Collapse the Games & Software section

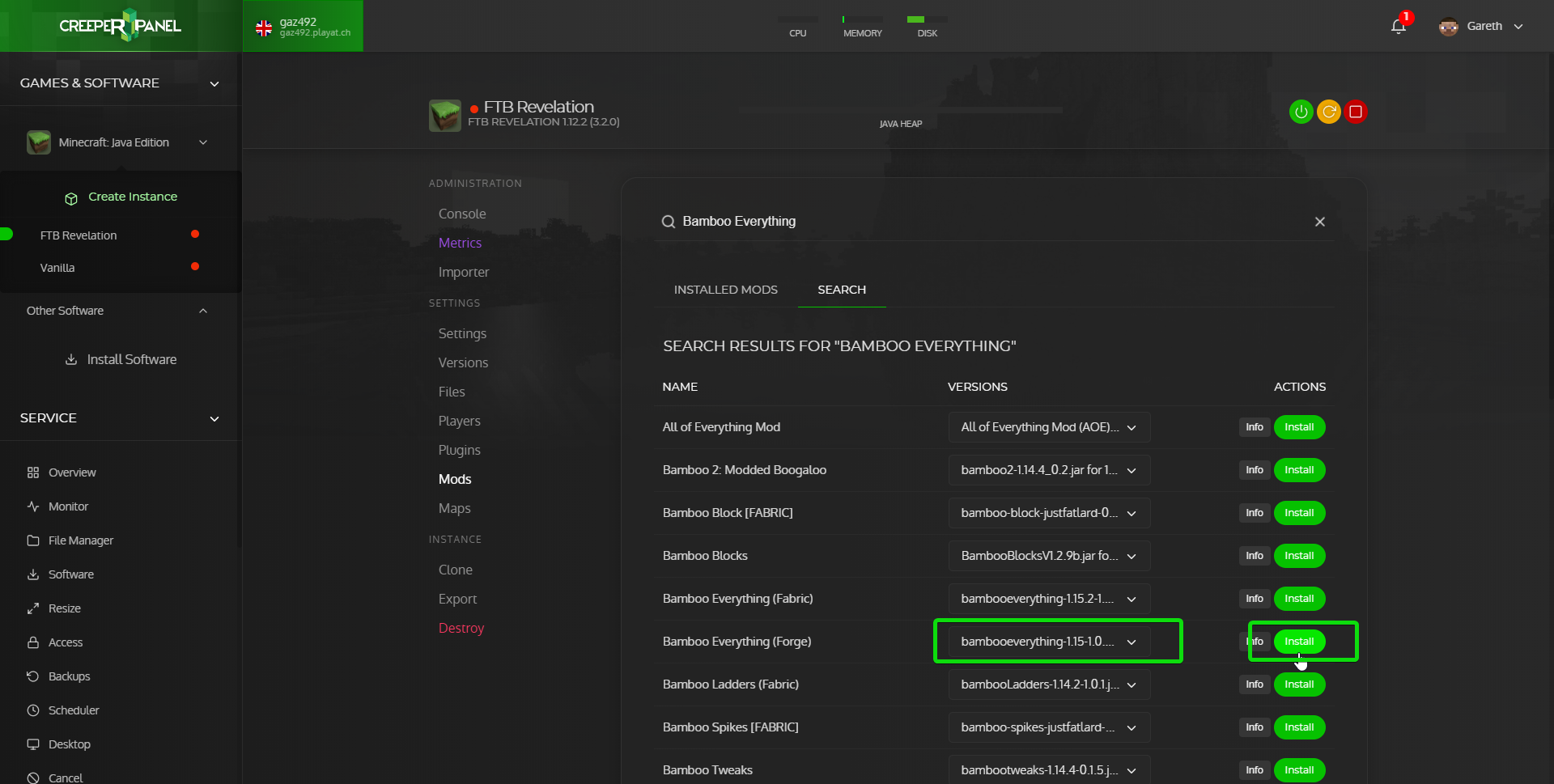tap(214, 83)
